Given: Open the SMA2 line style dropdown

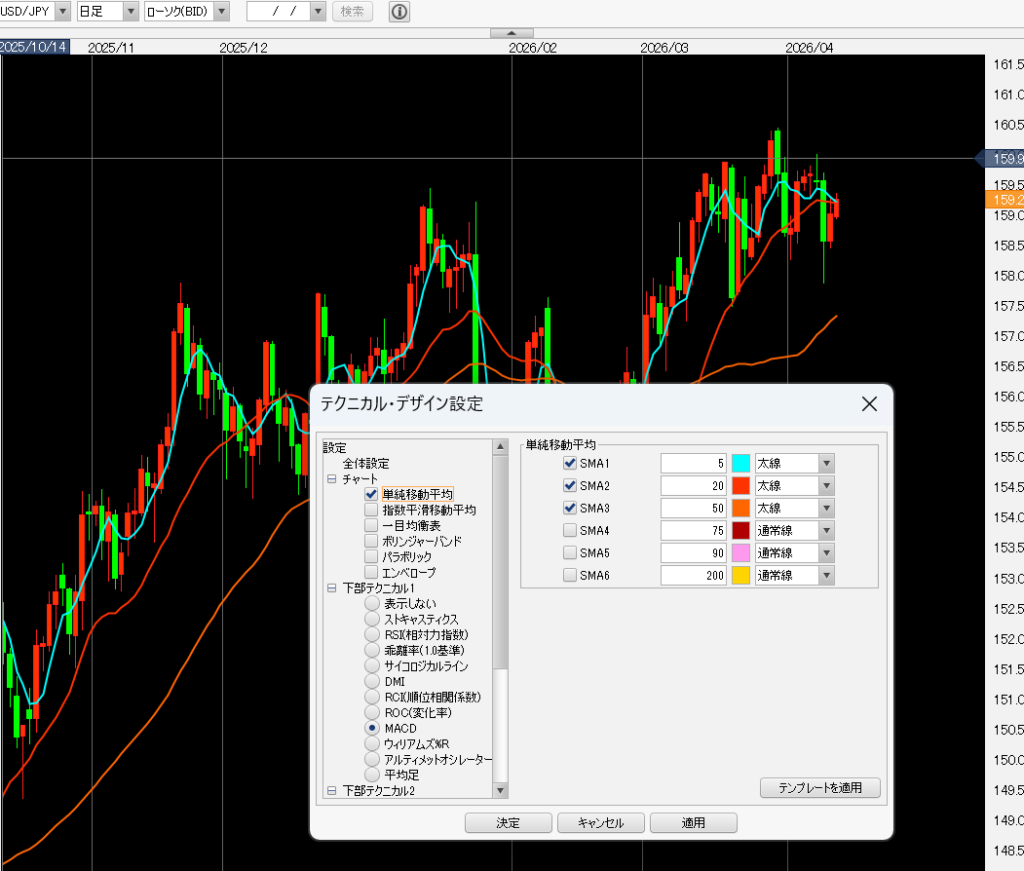Looking at the screenshot, I should click(826, 486).
